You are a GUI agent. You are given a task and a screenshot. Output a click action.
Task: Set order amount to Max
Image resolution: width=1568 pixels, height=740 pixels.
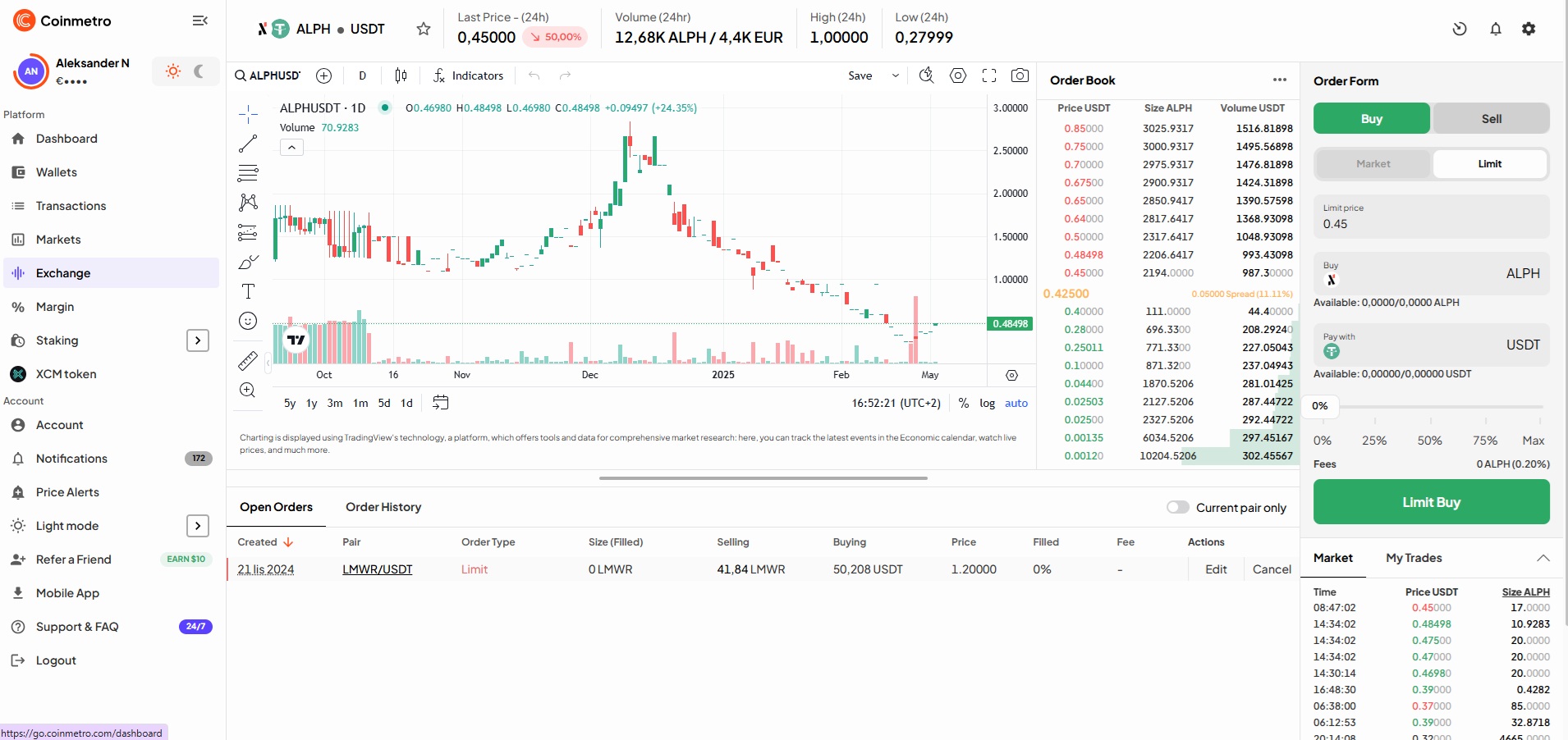tap(1534, 441)
